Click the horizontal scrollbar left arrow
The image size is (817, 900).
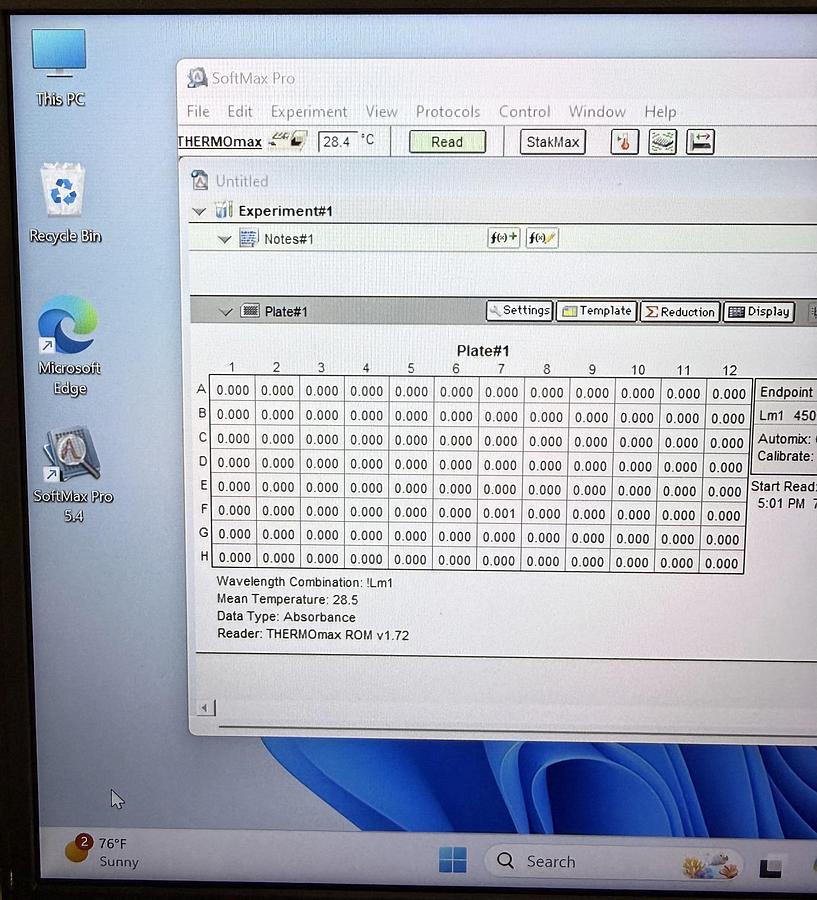point(204,708)
